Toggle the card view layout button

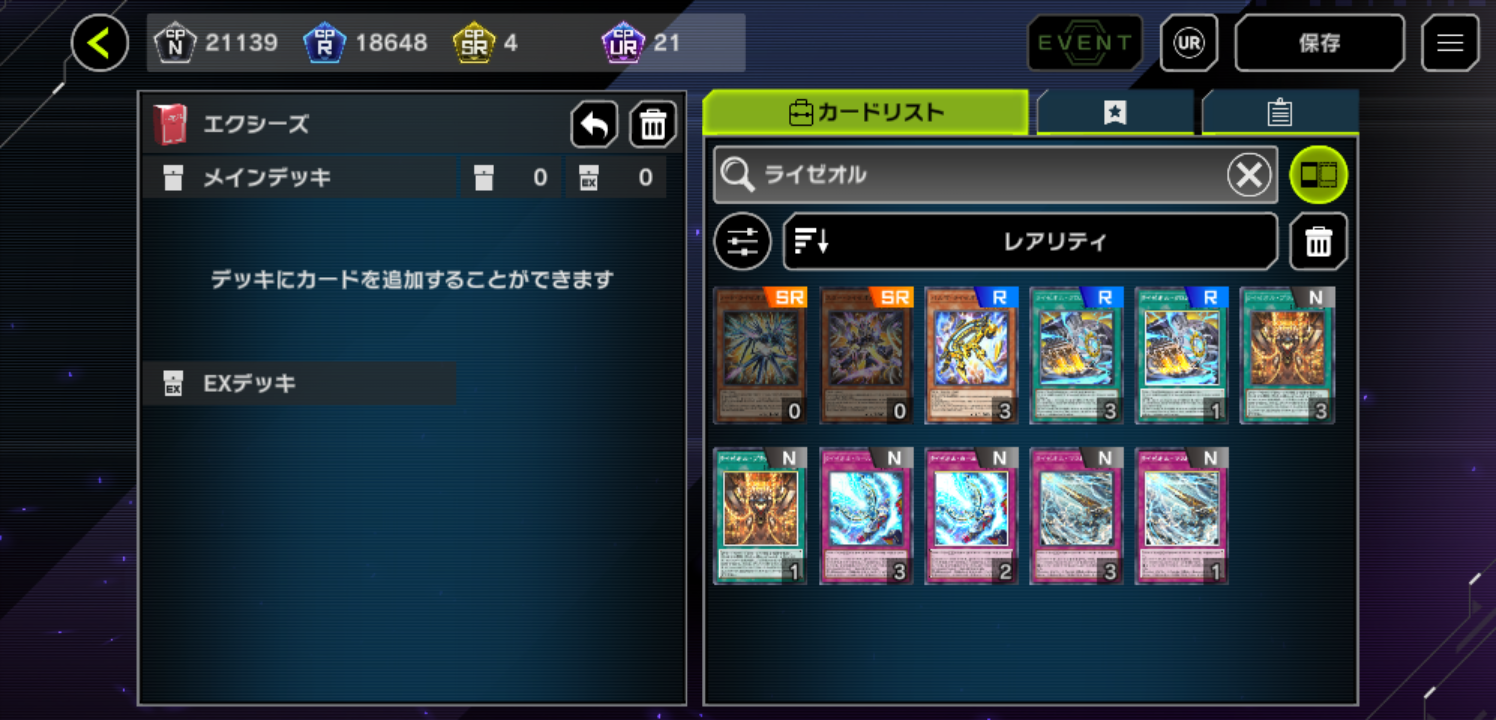[1318, 176]
